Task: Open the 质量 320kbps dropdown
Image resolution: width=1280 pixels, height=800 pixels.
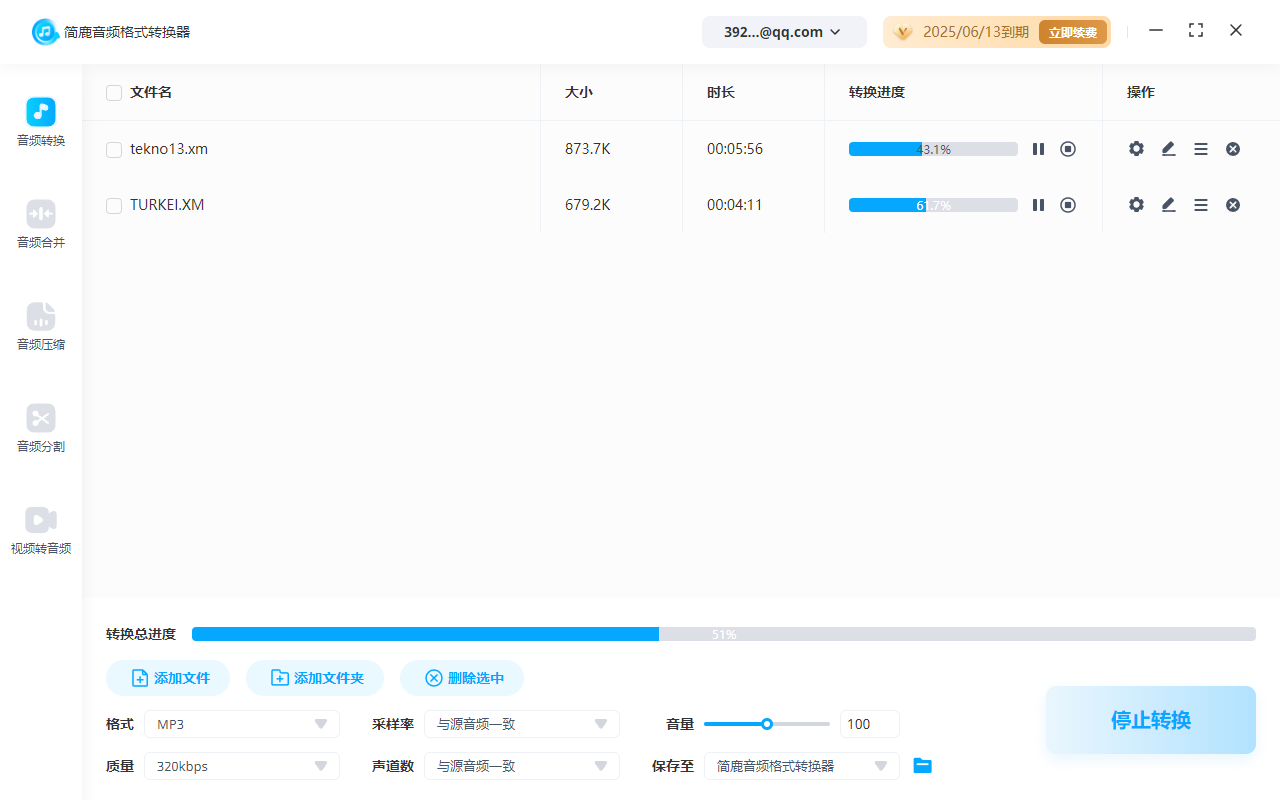Action: pyautogui.click(x=242, y=766)
